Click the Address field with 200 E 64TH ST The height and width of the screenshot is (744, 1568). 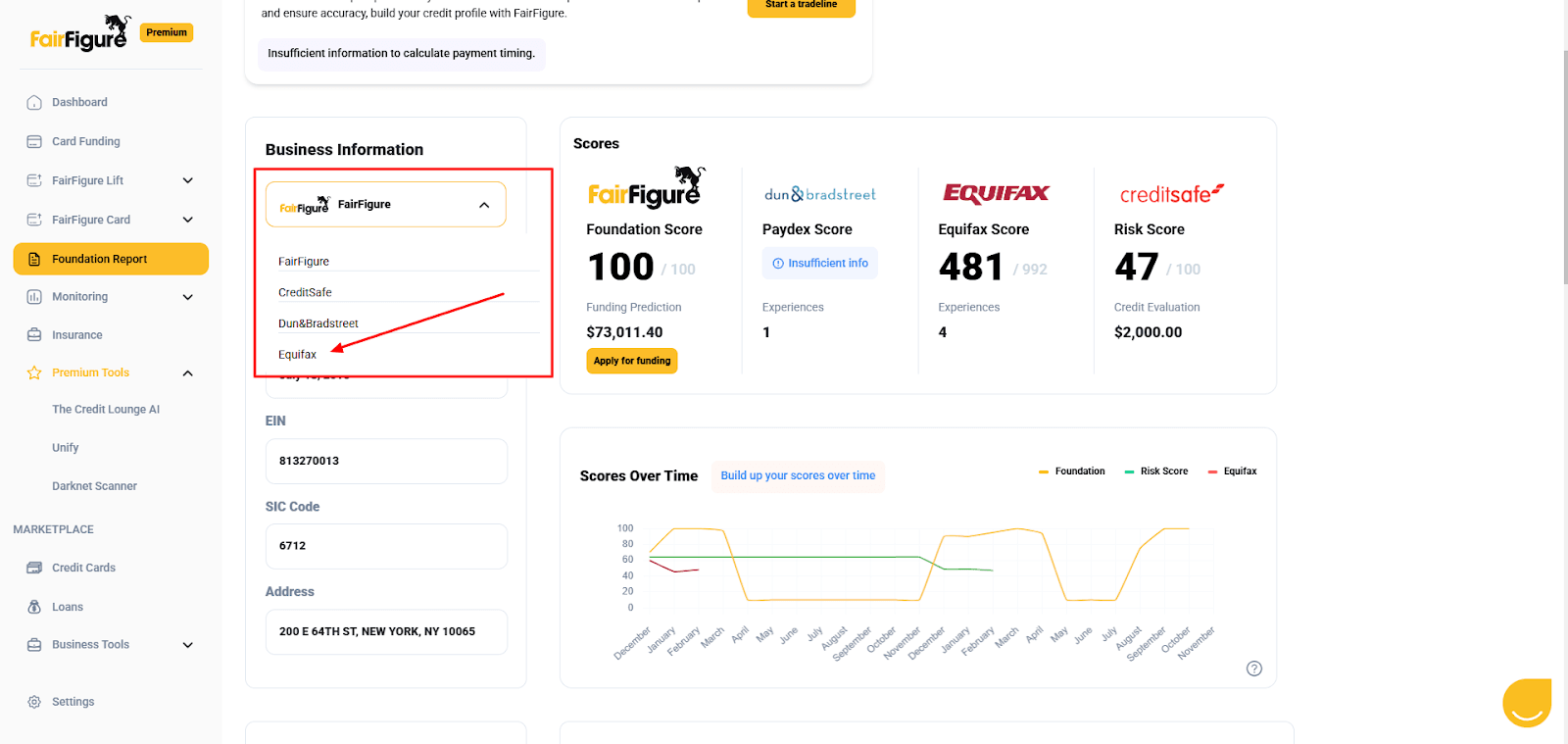pyautogui.click(x=386, y=632)
